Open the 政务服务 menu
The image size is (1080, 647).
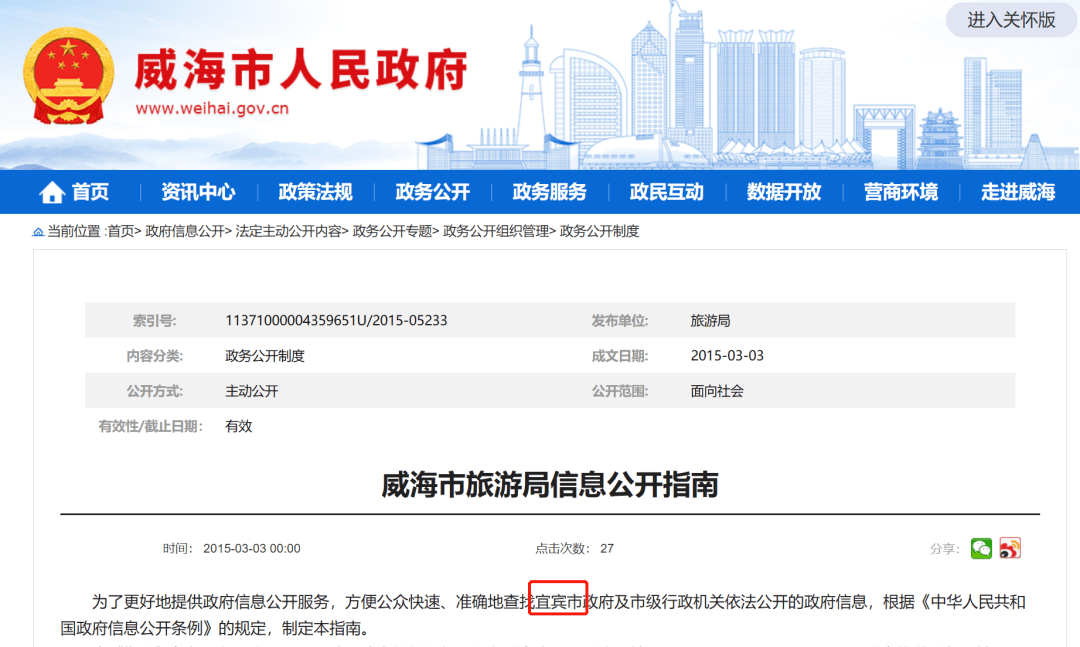click(x=549, y=192)
